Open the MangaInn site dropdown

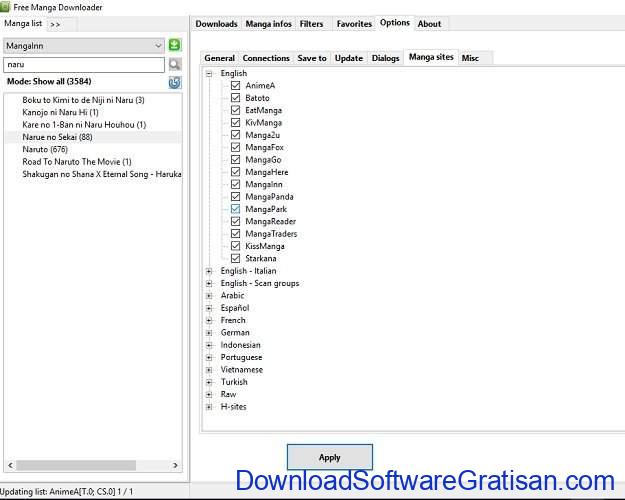[x=84, y=46]
